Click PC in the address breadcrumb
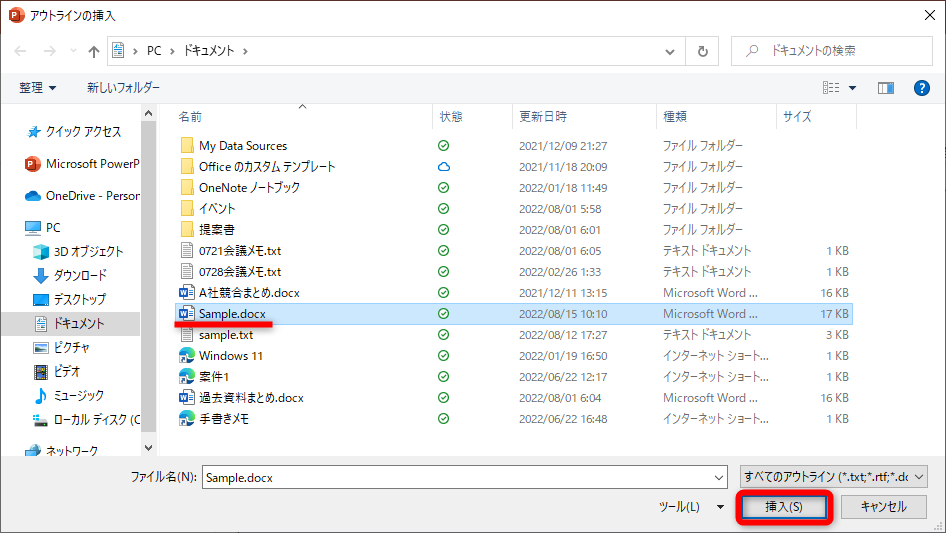Viewport: 946px width, 533px height. [154, 51]
